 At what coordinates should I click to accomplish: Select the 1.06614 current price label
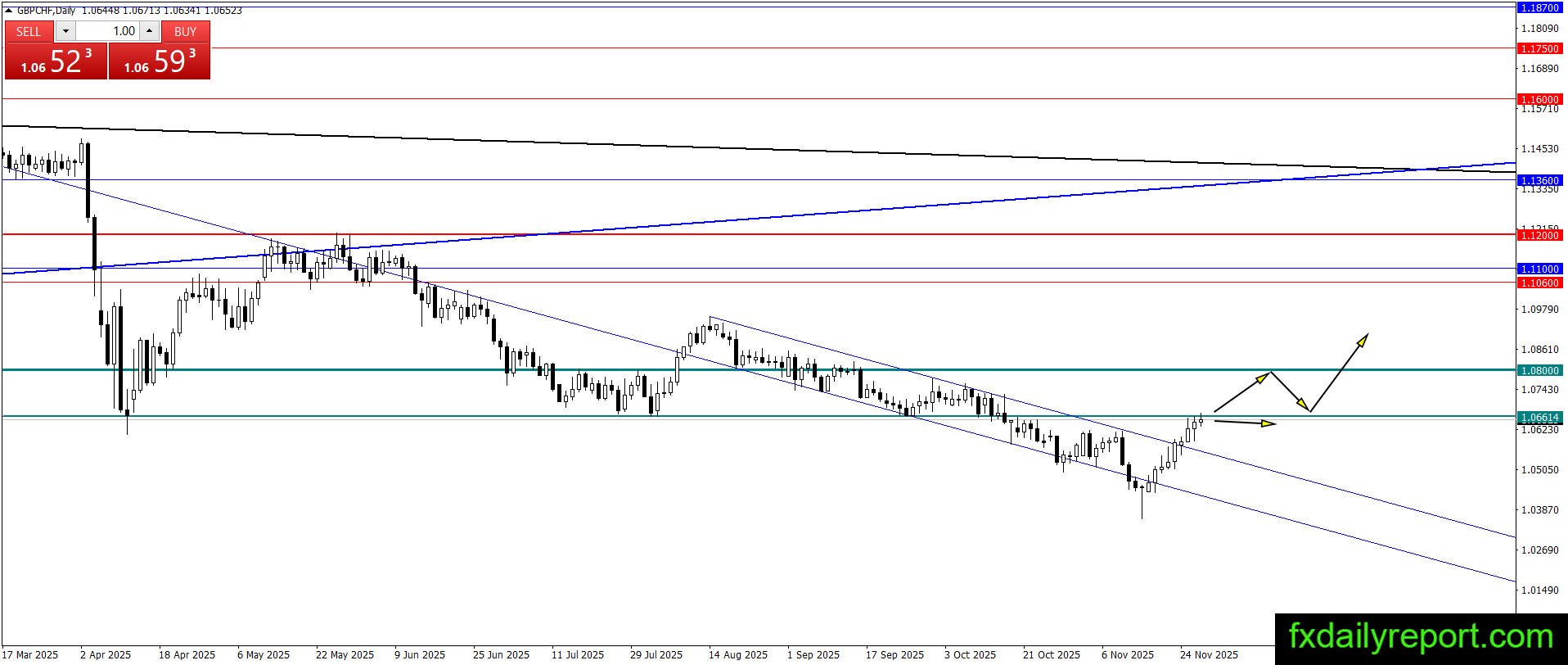coord(1539,418)
